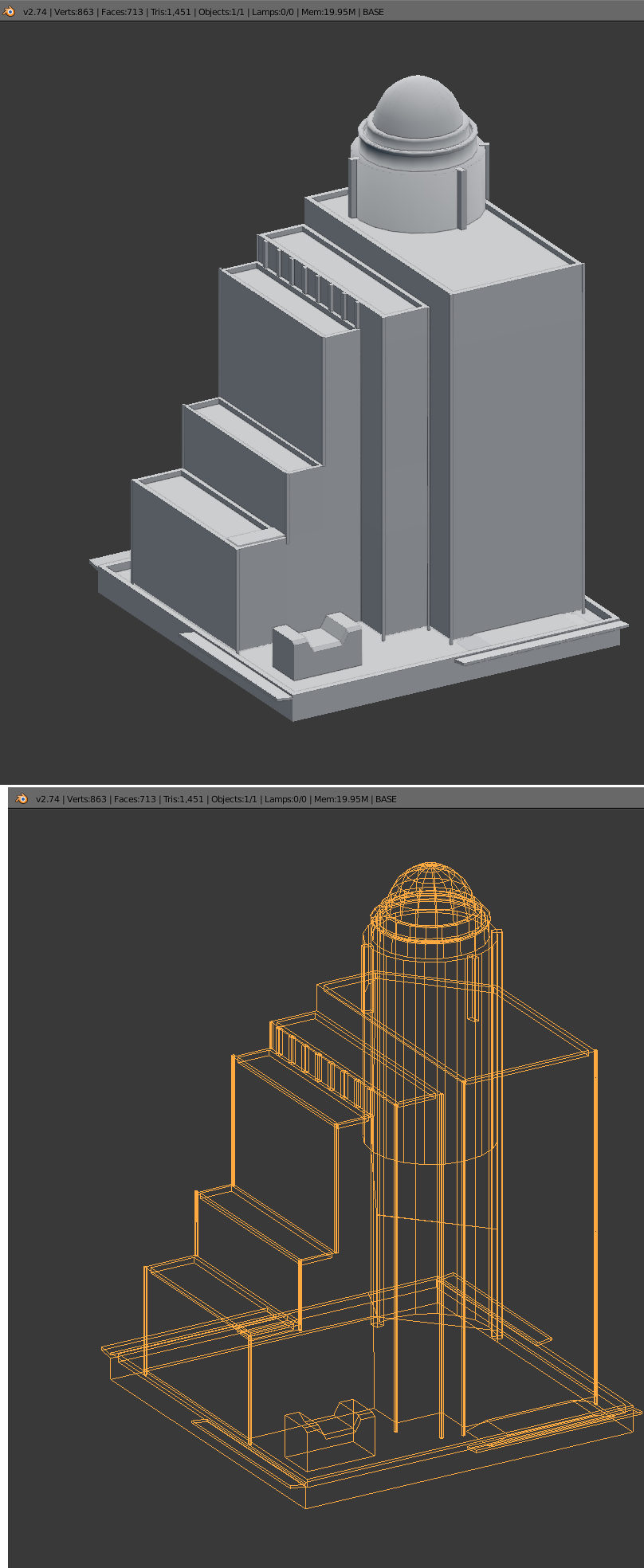Click Tris:1,451 in the wireframe view header
The width and height of the screenshot is (644, 1568).
click(183, 799)
